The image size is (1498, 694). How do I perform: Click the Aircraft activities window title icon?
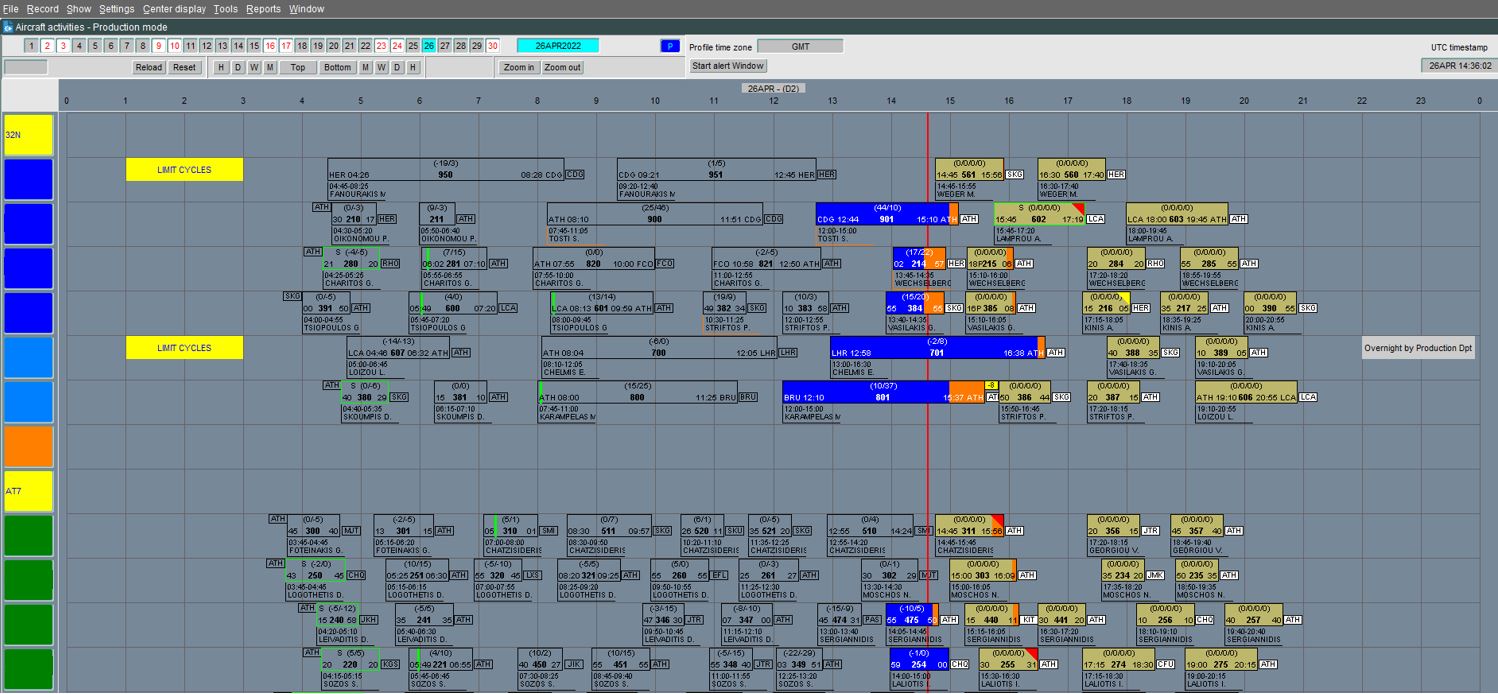(x=8, y=27)
